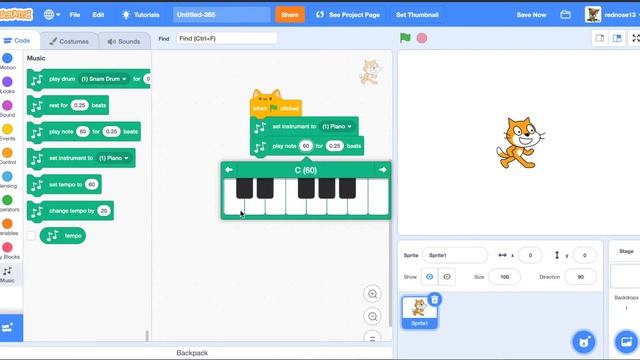The height and width of the screenshot is (360, 640).
Task: Click Set Thumbnail button
Action: pyautogui.click(x=417, y=15)
